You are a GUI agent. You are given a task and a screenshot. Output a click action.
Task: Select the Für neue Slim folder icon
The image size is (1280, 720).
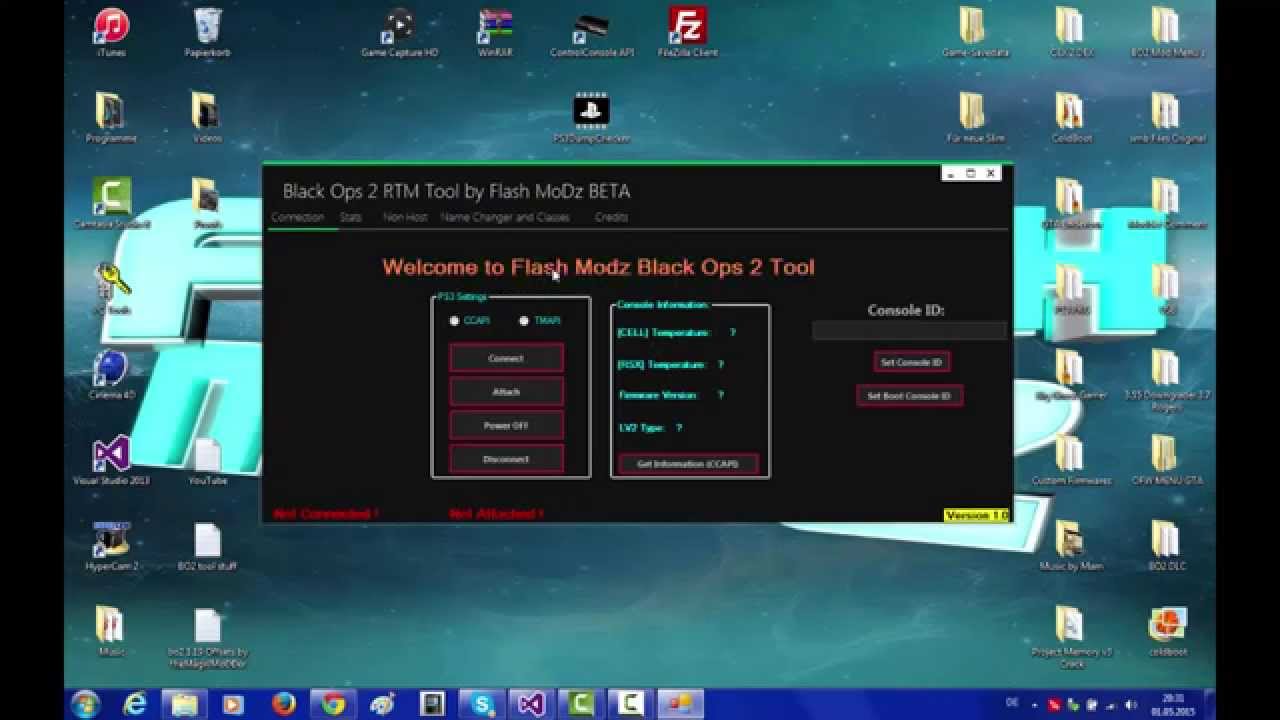(973, 119)
